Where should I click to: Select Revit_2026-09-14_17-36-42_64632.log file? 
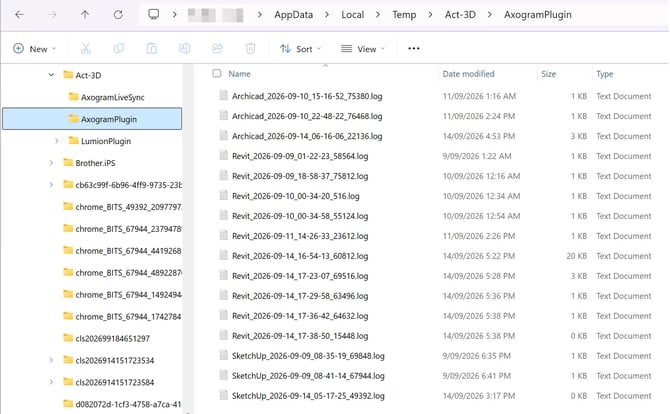(x=300, y=316)
